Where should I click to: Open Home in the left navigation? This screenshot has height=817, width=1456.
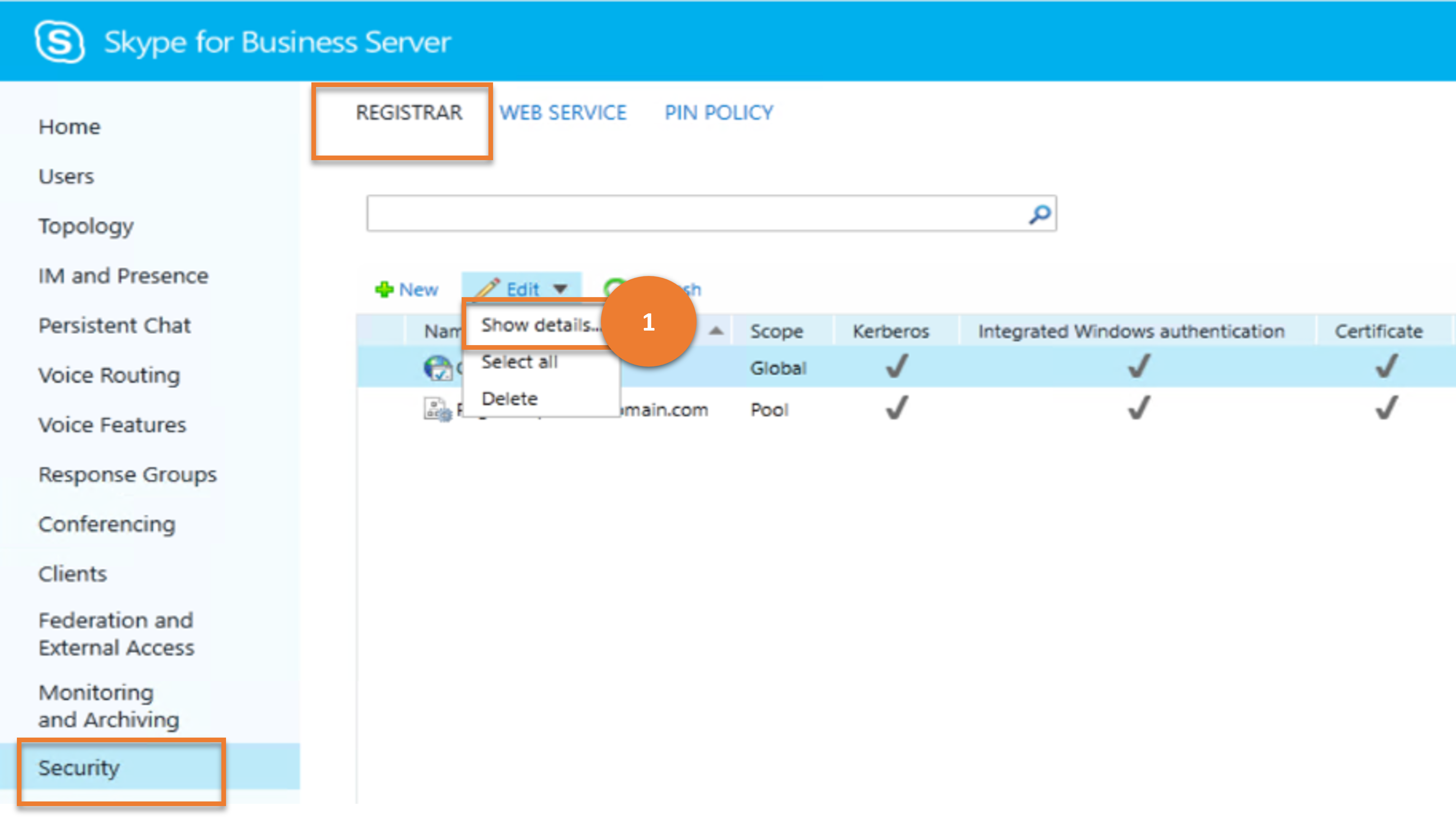point(69,127)
